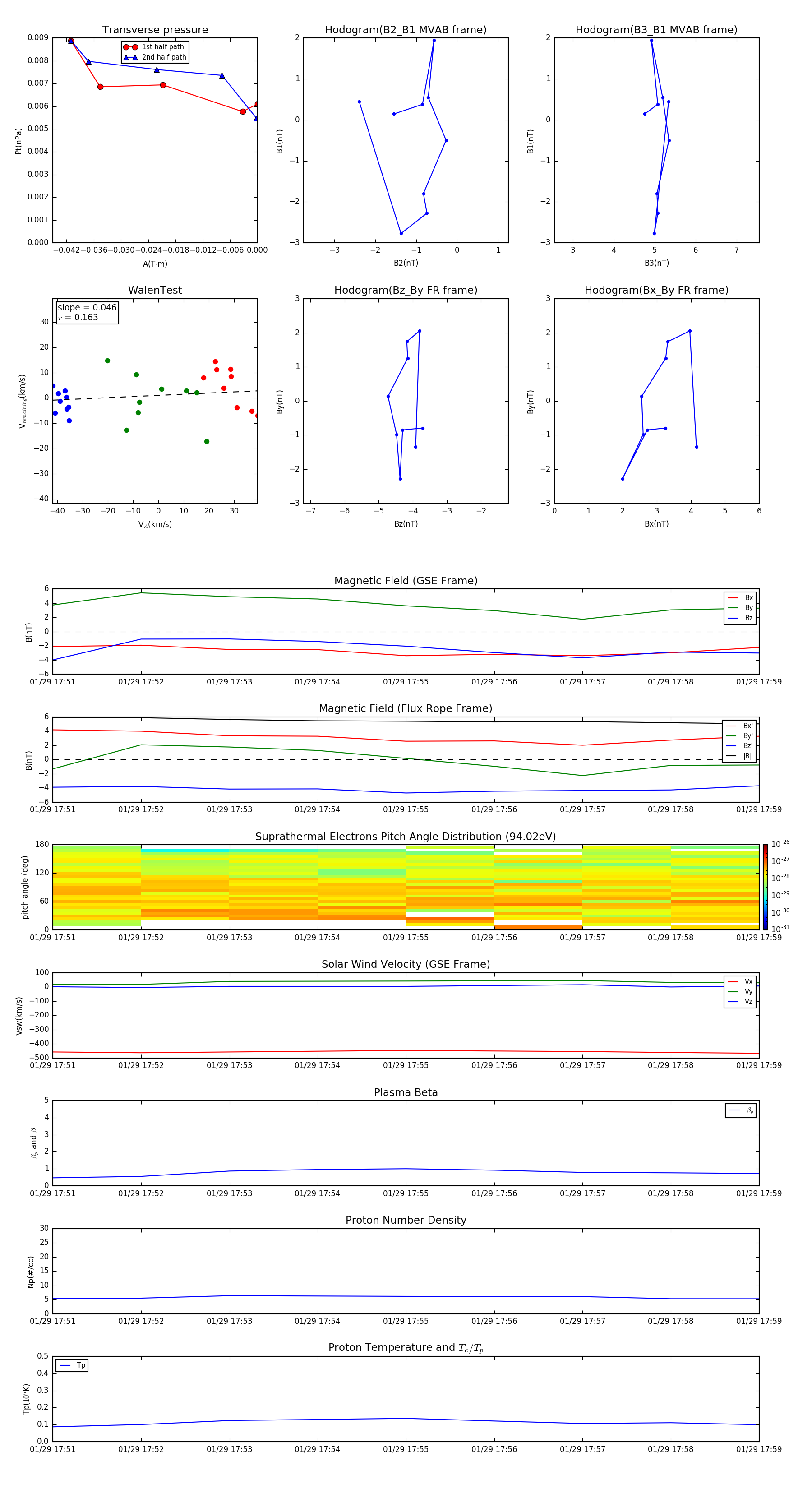
Task: Click the 'Magnetic Field (GSE Frame)' title
Action: point(406,581)
